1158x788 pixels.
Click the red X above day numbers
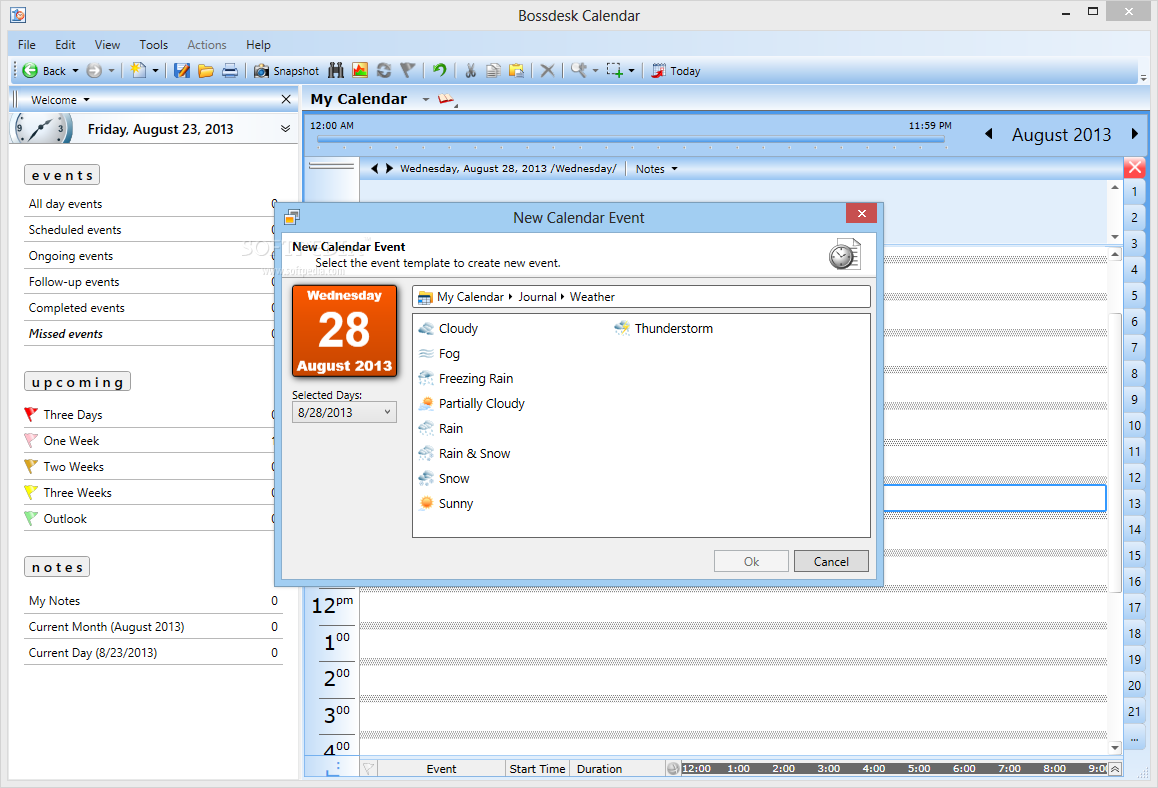[x=1135, y=168]
